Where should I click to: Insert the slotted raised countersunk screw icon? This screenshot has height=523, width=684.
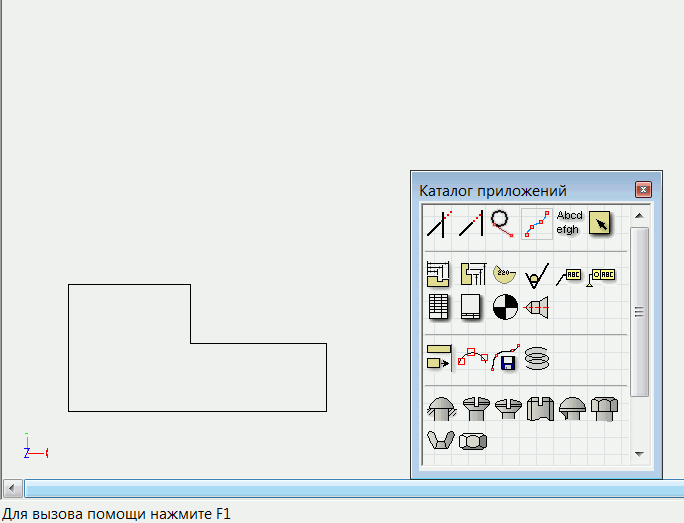(x=508, y=409)
